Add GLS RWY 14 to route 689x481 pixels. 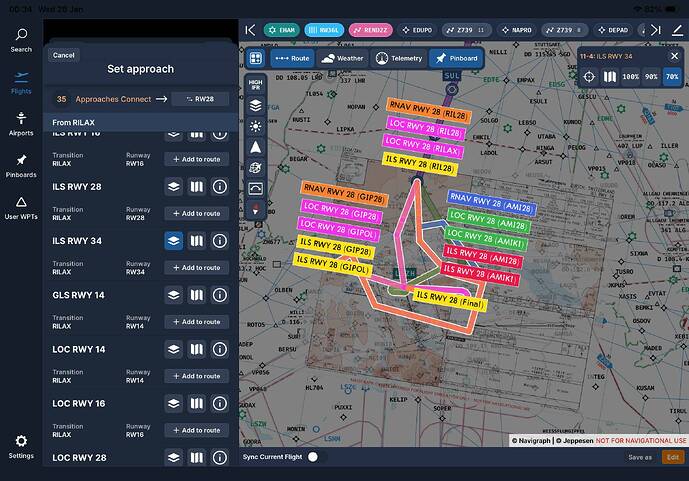tap(196, 322)
